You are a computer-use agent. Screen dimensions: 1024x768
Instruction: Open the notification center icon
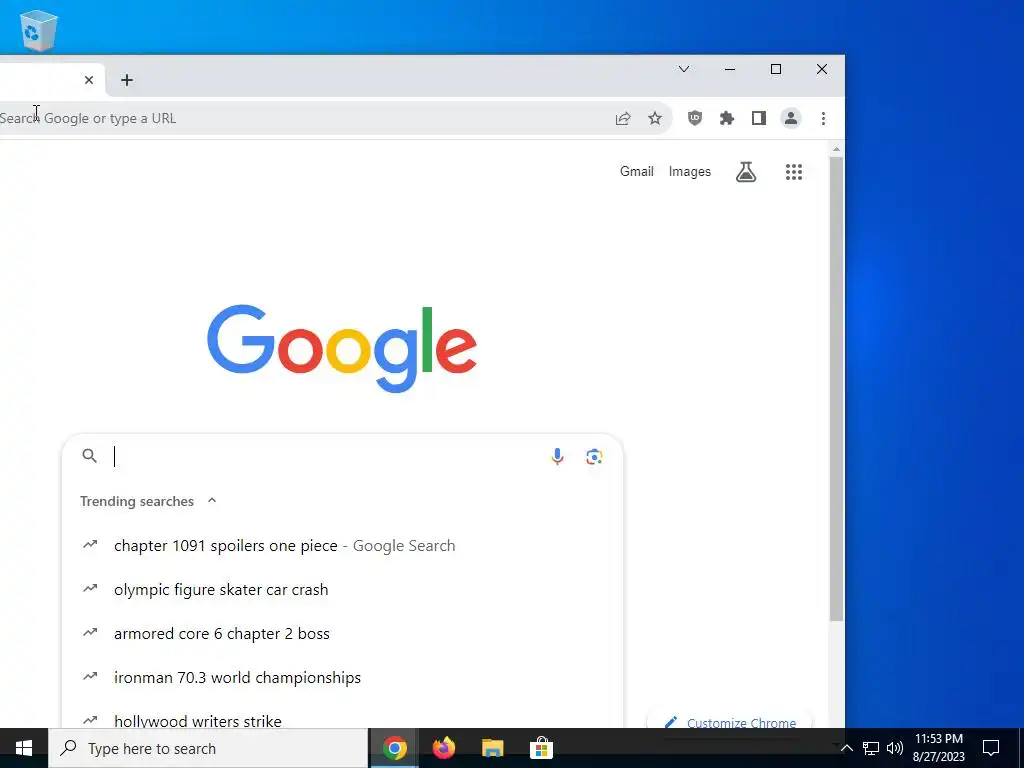tap(991, 748)
